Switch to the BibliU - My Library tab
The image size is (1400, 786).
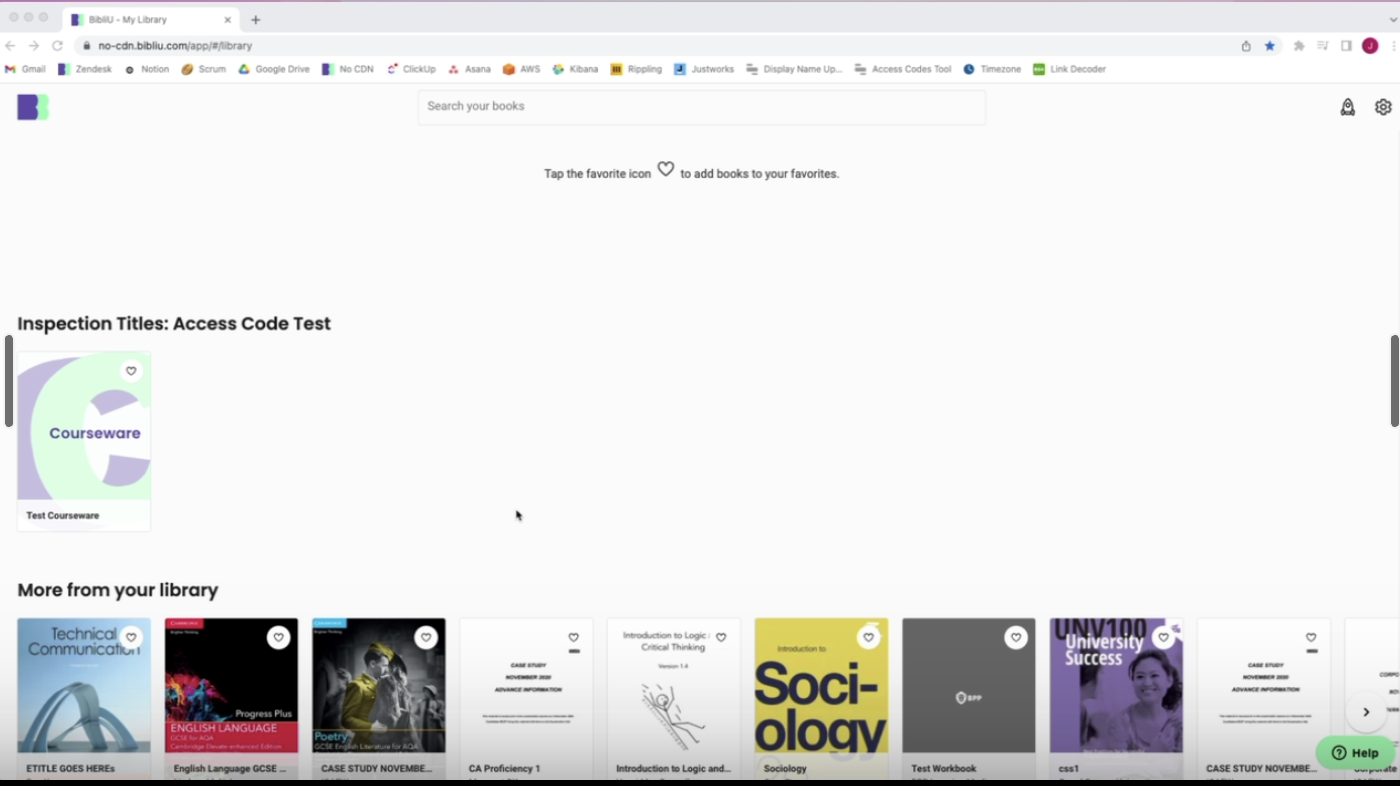click(x=150, y=19)
